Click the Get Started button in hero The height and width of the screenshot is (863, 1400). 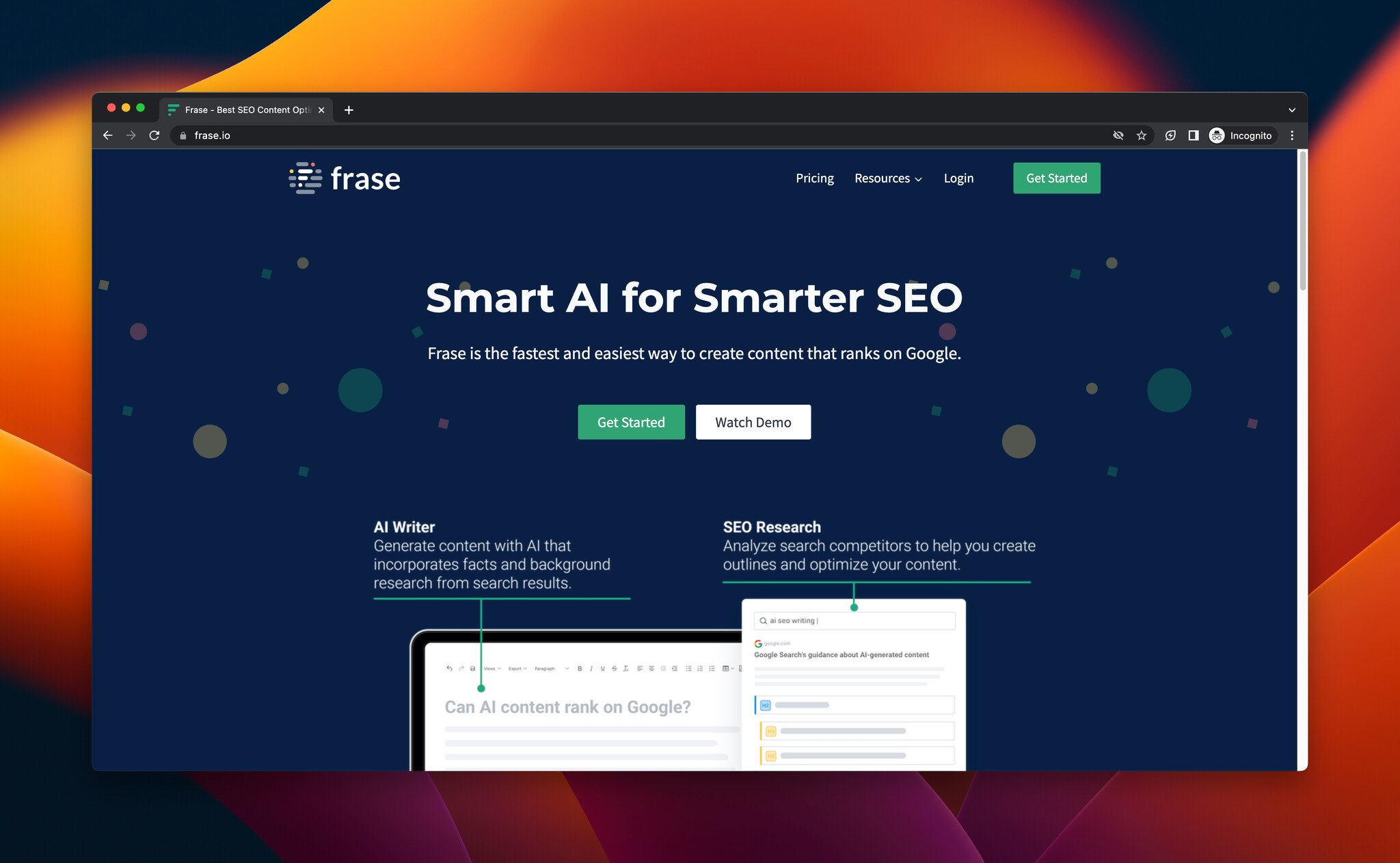click(x=631, y=421)
